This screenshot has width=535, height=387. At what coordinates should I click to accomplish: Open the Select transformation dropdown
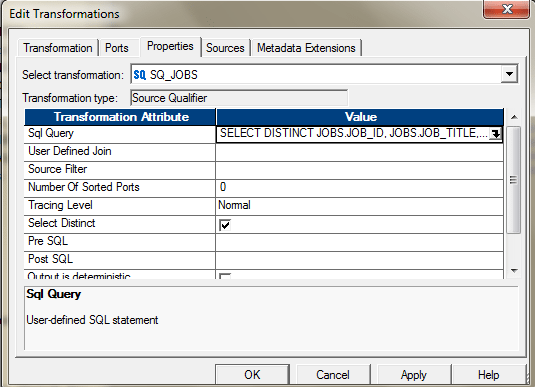(x=509, y=74)
